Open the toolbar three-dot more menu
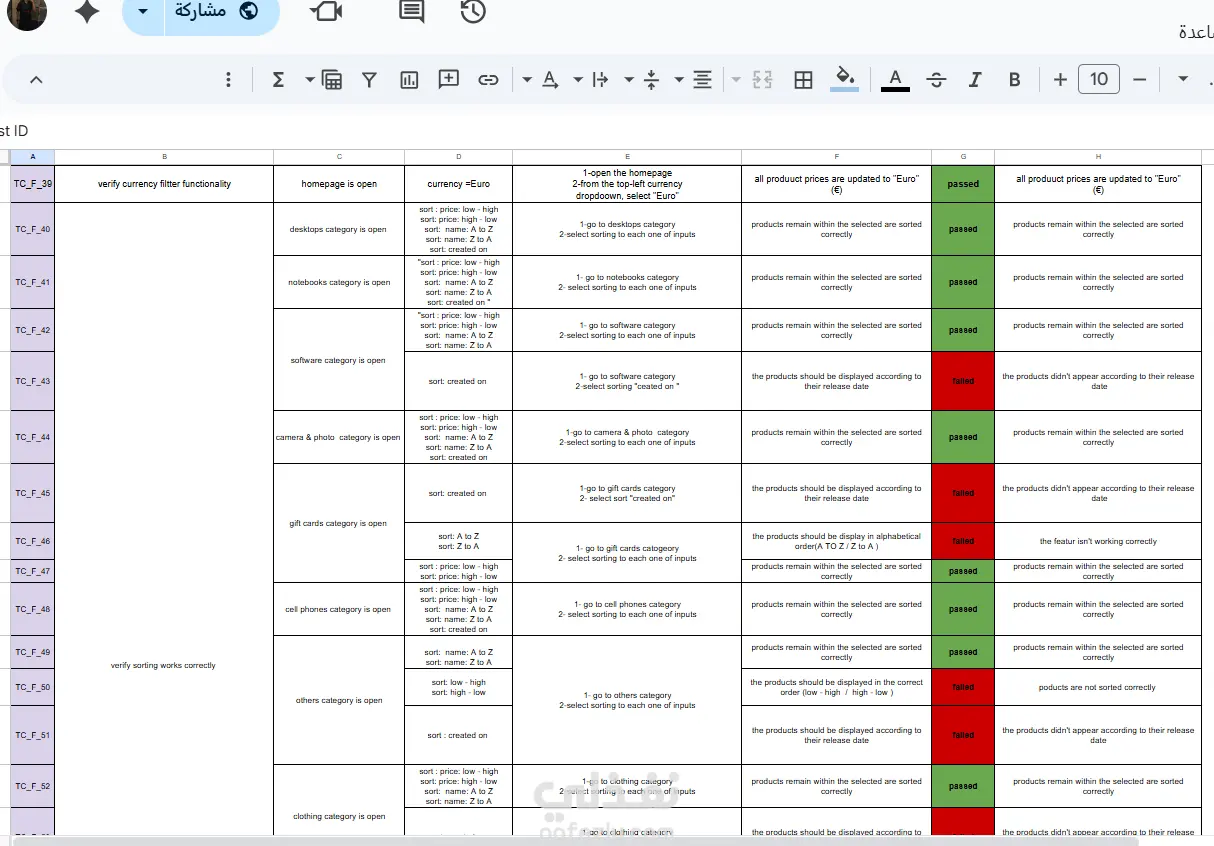Viewport: 1214px width, 846px height. point(229,80)
